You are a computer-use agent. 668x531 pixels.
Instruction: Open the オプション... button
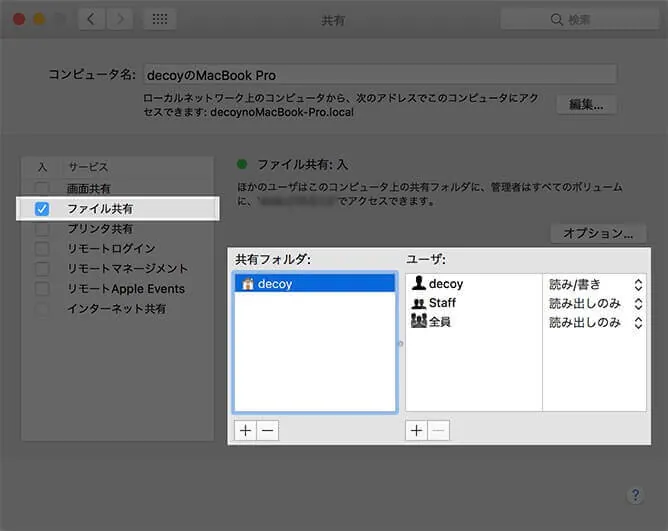598,233
